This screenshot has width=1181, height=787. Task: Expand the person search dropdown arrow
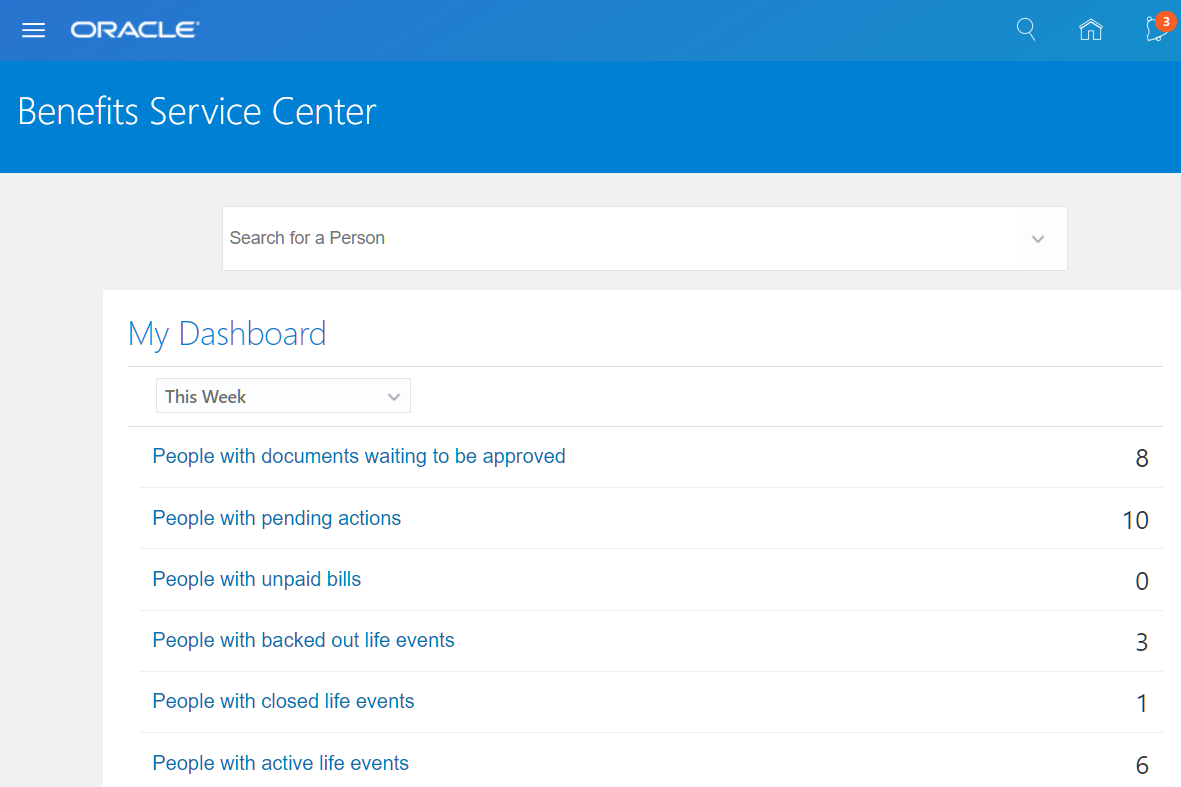(1038, 239)
